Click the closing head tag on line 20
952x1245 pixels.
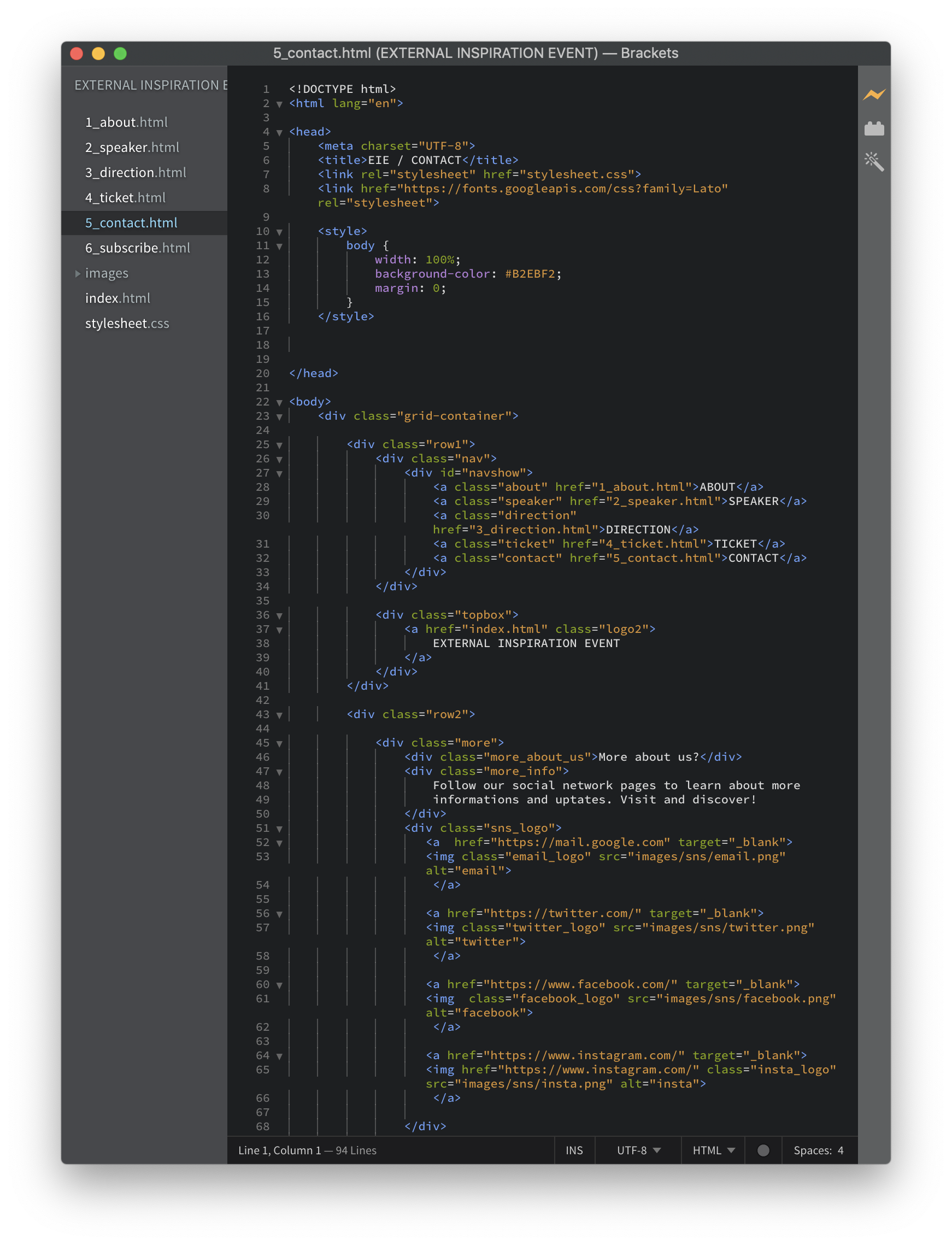313,373
